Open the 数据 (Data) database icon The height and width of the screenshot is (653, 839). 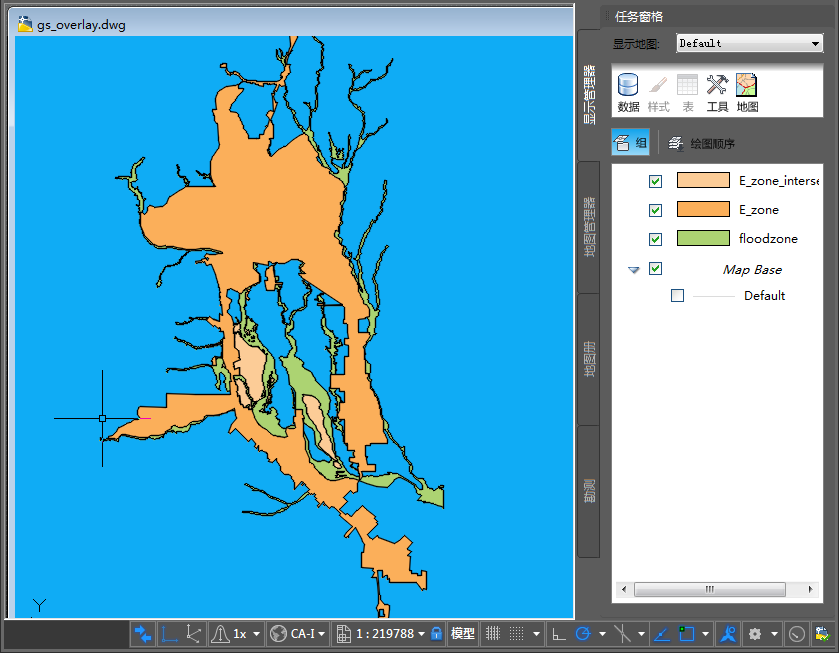[628, 86]
